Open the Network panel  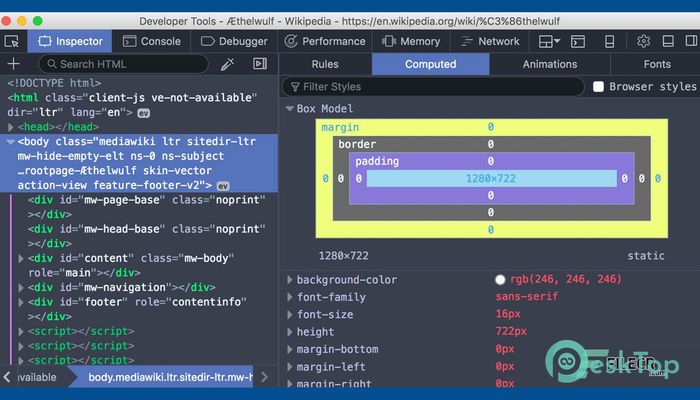(490, 42)
